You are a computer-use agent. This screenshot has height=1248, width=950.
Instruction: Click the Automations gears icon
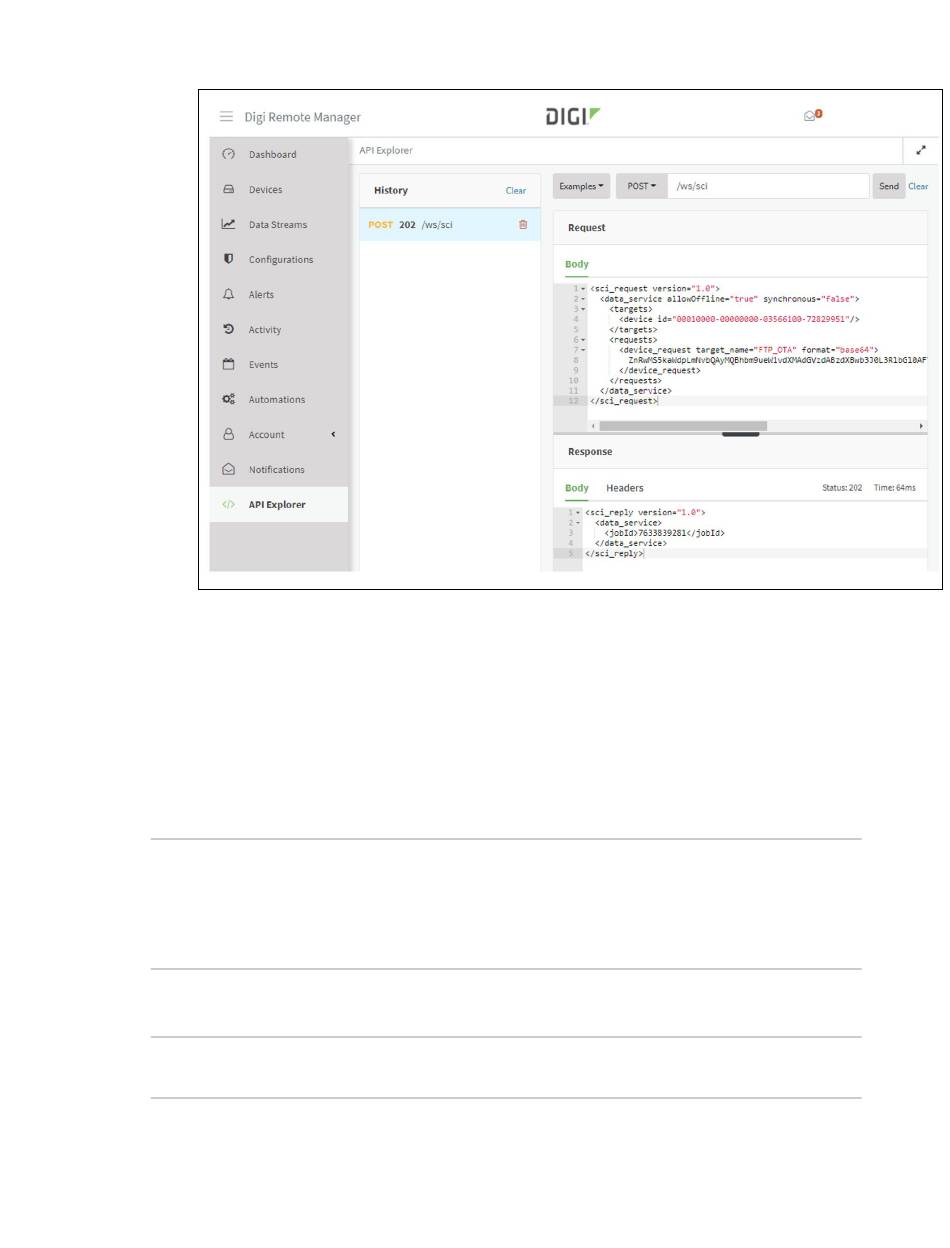coord(228,399)
